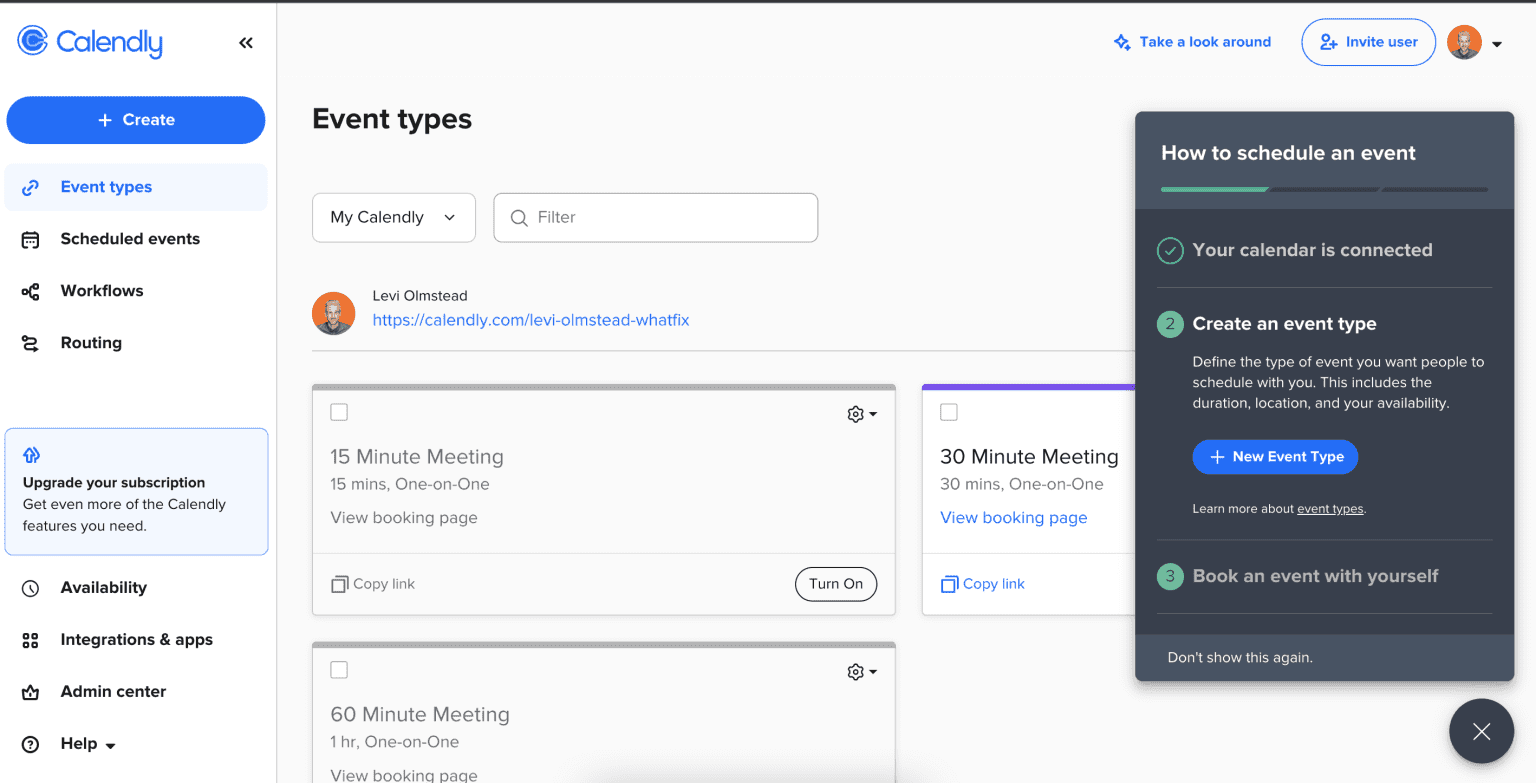
Task: Click the sparkle icon beside Take a look around
Action: pyautogui.click(x=1122, y=42)
